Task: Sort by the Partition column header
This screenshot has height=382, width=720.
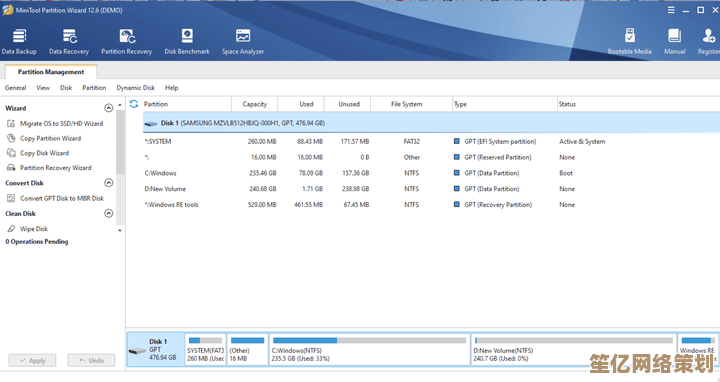Action: 186,104
